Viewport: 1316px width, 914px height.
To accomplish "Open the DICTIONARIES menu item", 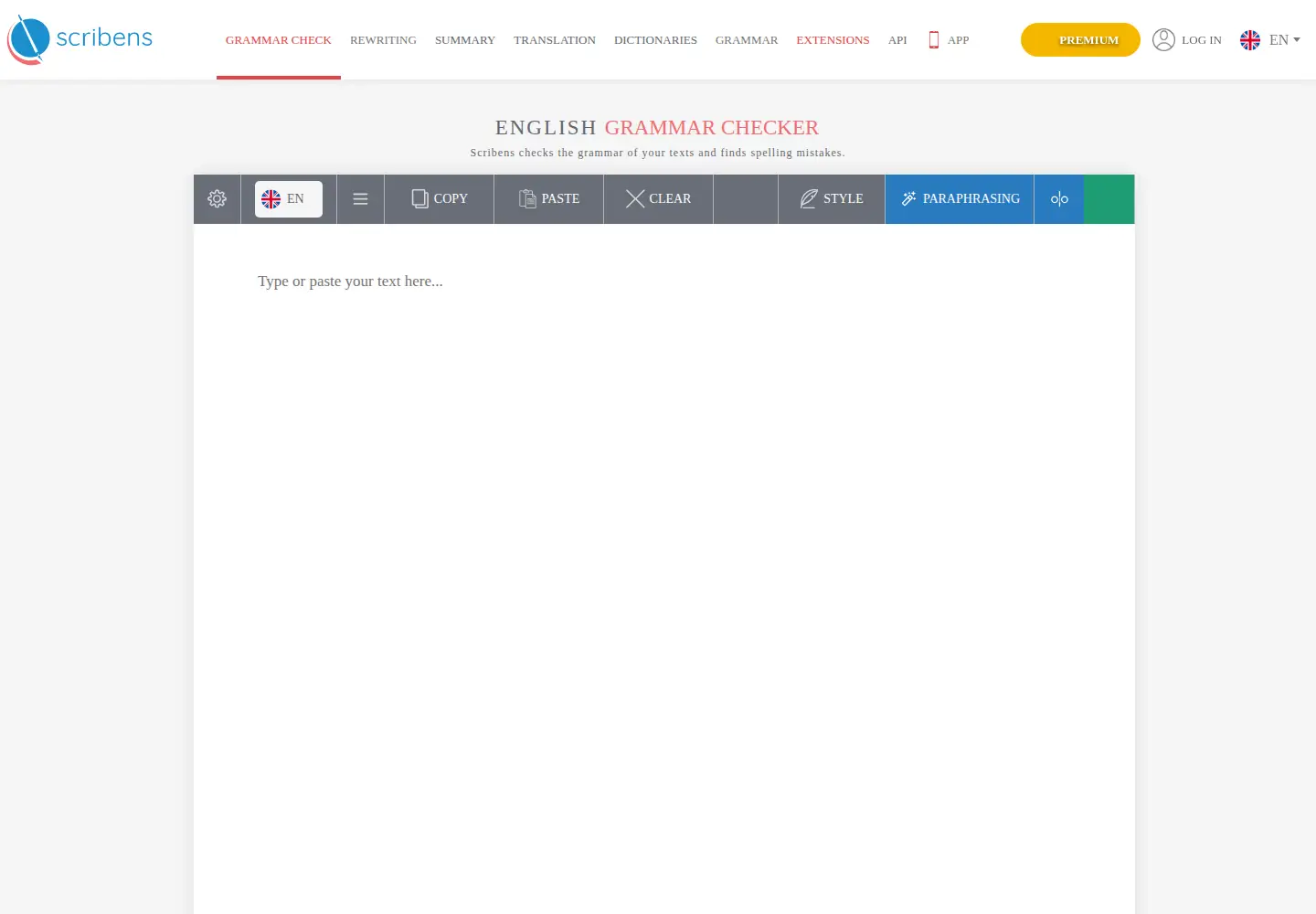I will [x=655, y=40].
